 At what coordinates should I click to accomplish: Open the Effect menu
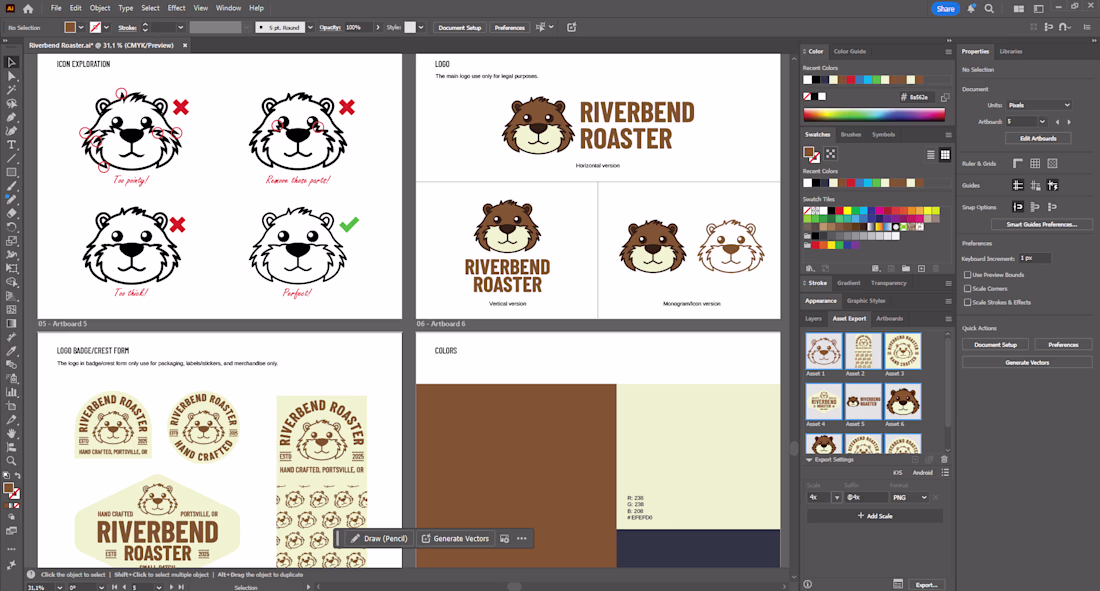click(176, 8)
